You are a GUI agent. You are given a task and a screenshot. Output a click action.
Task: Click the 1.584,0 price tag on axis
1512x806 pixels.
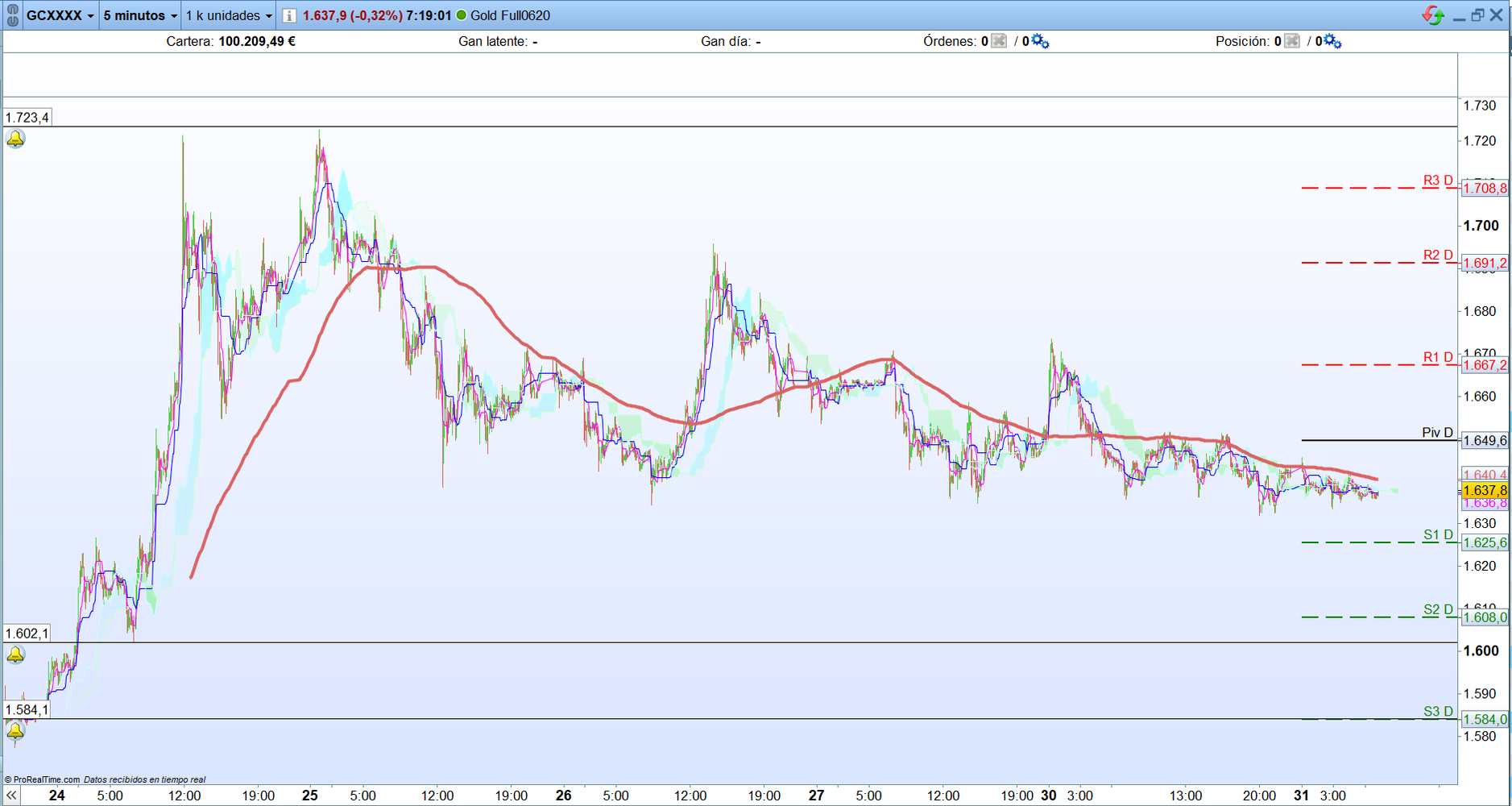(1485, 719)
